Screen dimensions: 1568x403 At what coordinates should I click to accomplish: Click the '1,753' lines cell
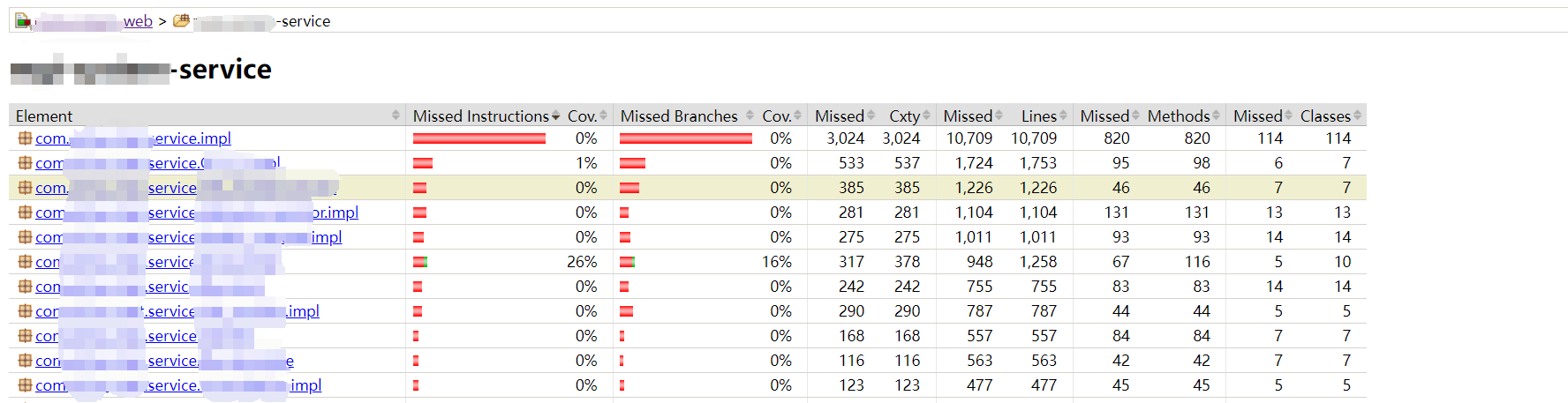tap(1038, 163)
